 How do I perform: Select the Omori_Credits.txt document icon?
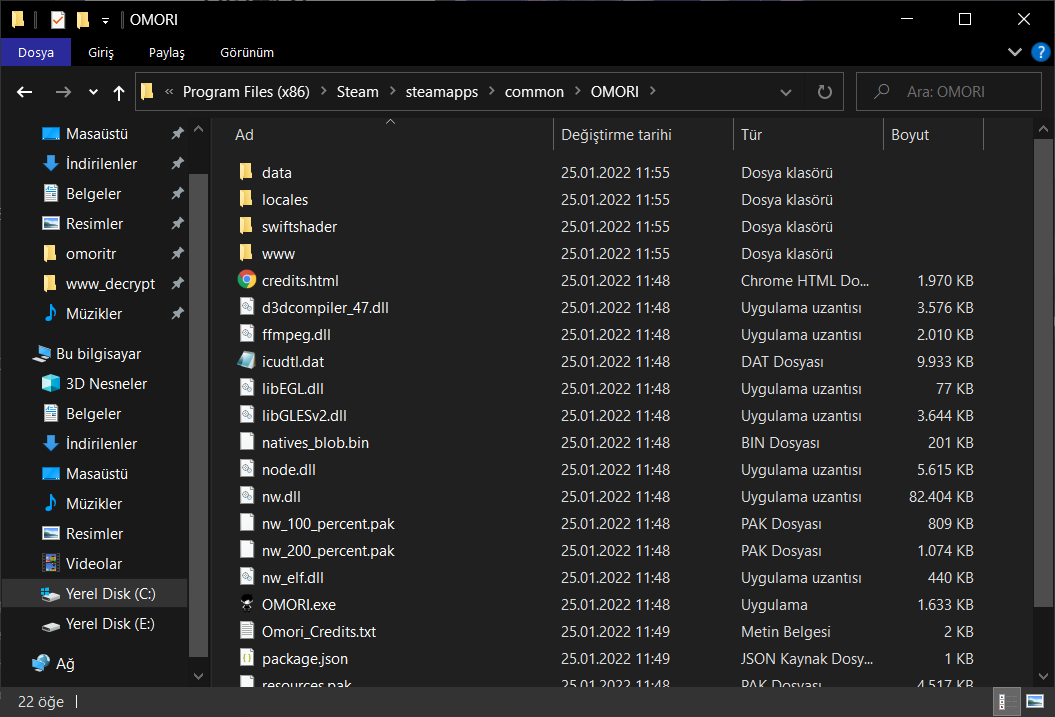[247, 631]
